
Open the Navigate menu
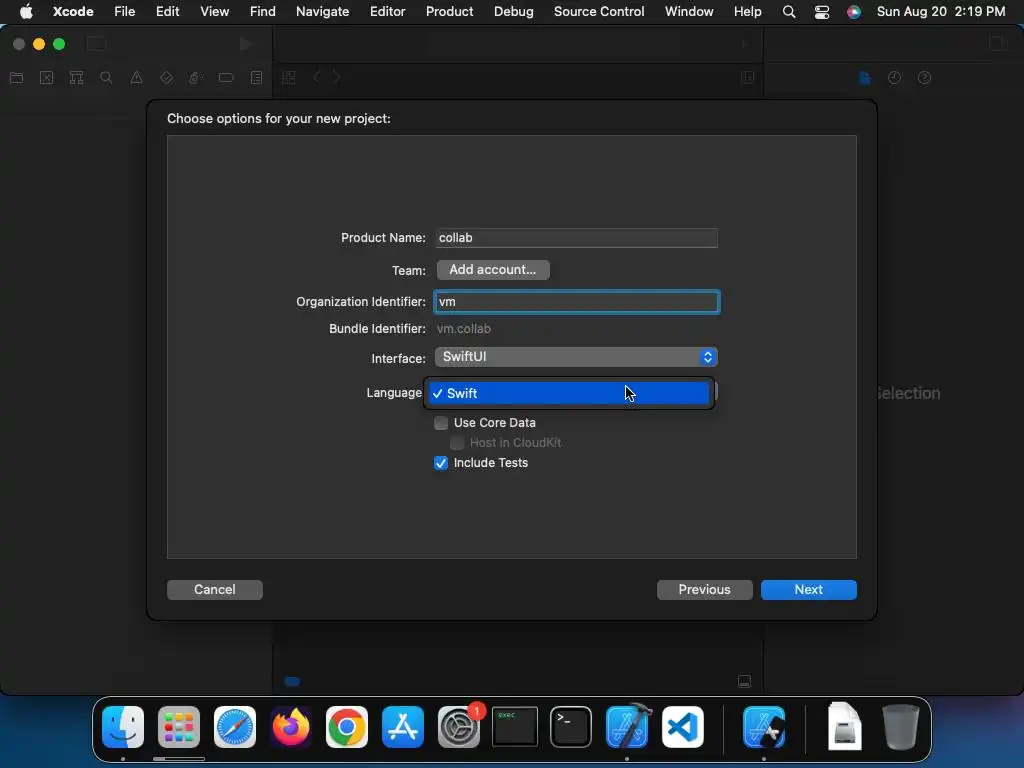coord(323,12)
